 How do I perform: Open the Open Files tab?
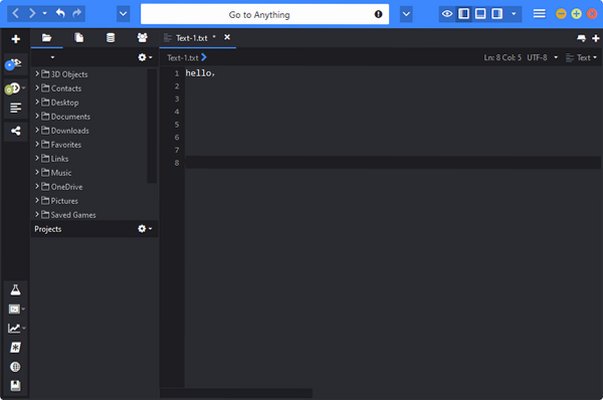79,38
